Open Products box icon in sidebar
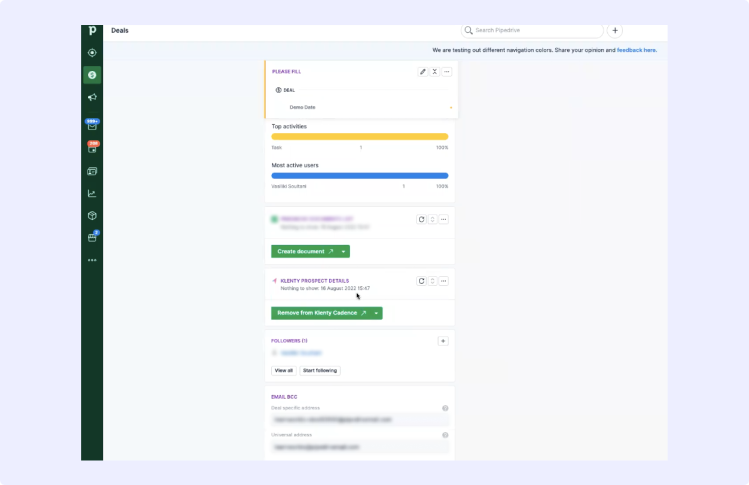 [x=92, y=215]
